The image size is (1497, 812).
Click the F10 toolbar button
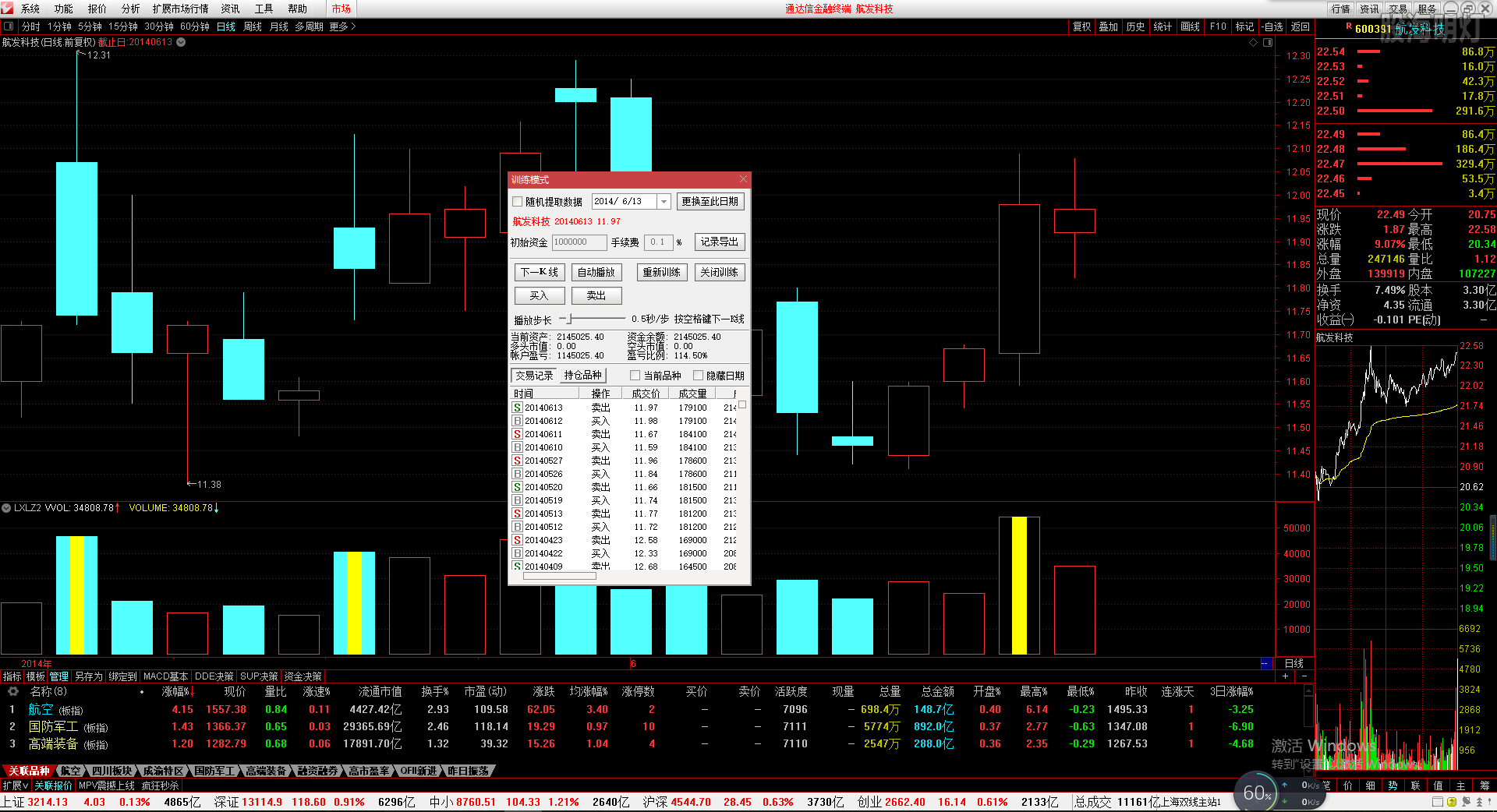1218,26
